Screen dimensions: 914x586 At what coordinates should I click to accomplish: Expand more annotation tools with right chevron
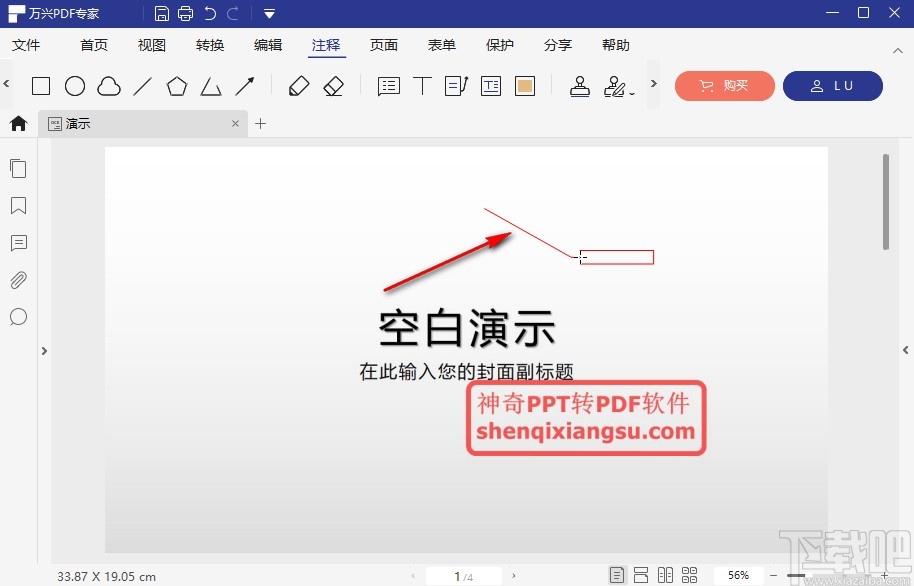652,86
